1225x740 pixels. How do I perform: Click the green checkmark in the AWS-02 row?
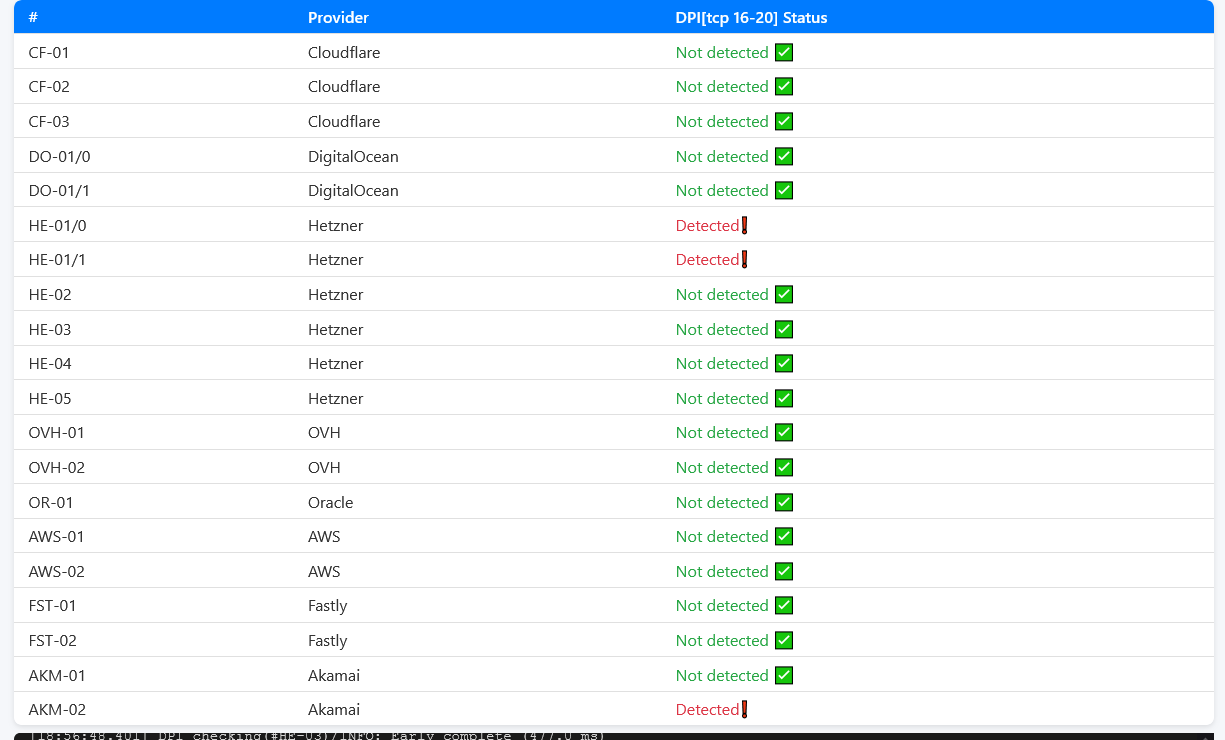point(784,572)
